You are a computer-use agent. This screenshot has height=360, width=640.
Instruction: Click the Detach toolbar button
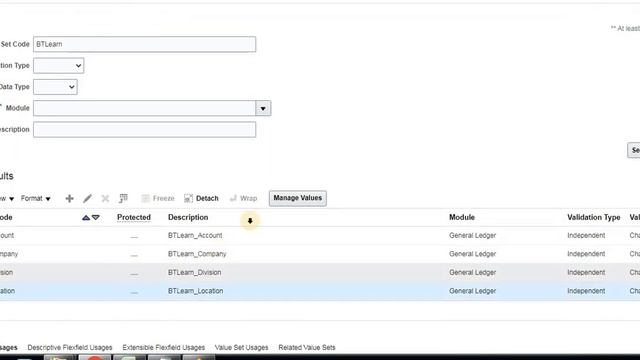(201, 198)
